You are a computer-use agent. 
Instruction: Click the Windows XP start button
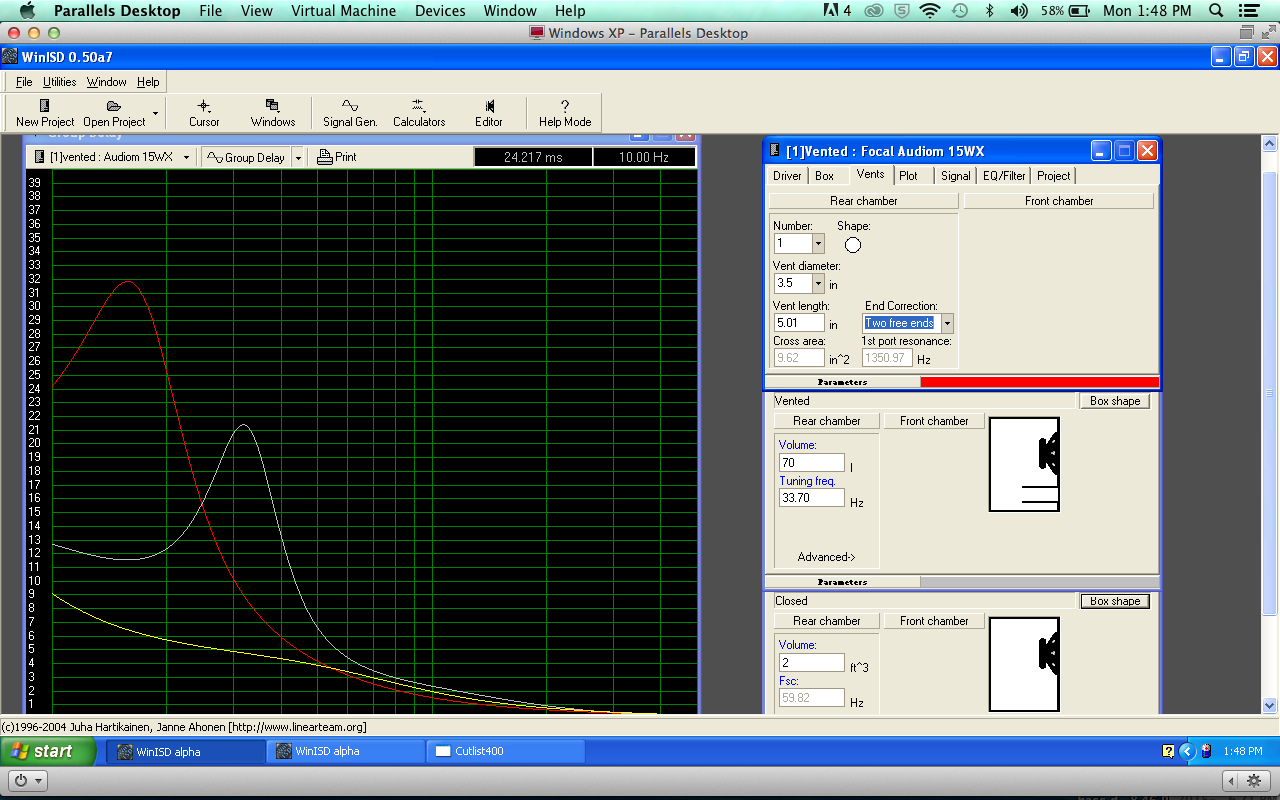[x=49, y=751]
